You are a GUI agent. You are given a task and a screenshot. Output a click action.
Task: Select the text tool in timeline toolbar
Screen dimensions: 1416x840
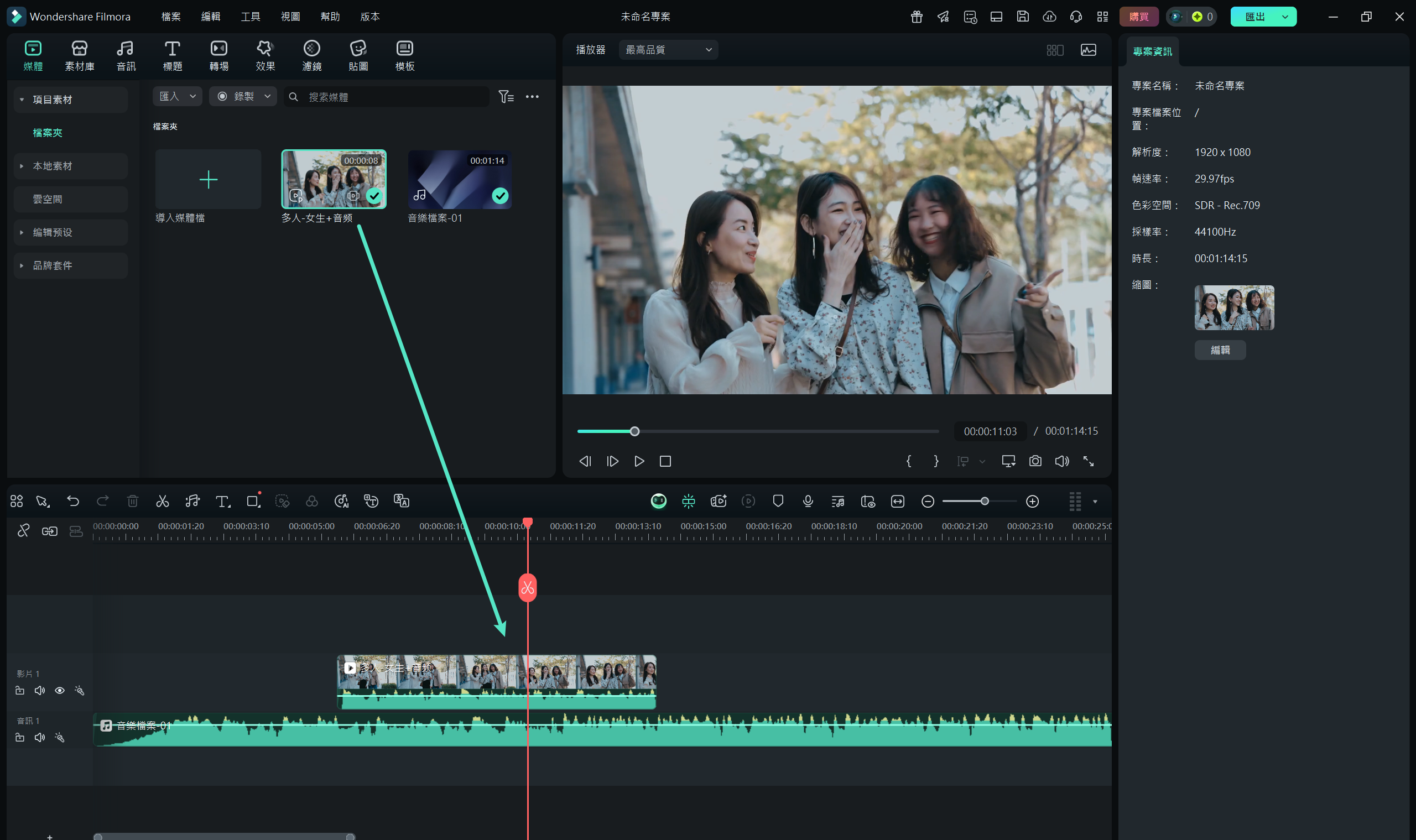pos(222,501)
